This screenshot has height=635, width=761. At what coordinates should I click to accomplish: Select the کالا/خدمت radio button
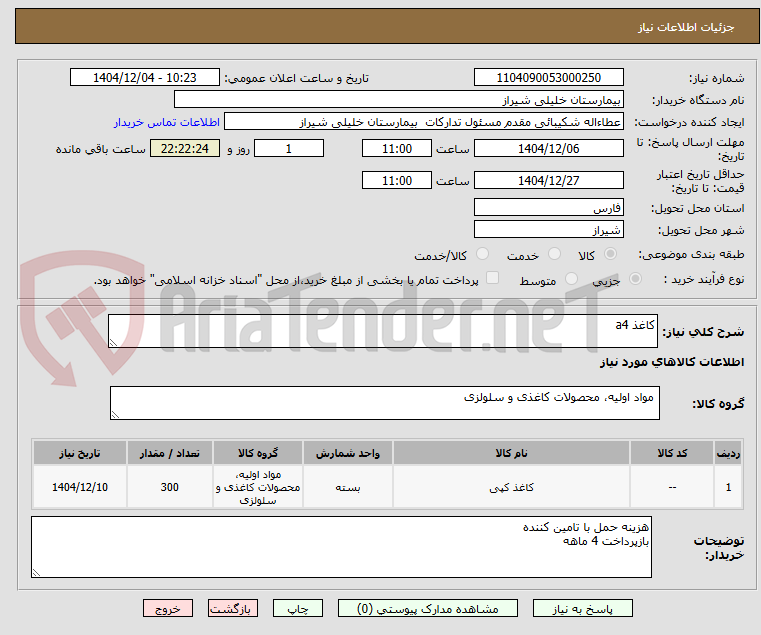click(x=482, y=254)
